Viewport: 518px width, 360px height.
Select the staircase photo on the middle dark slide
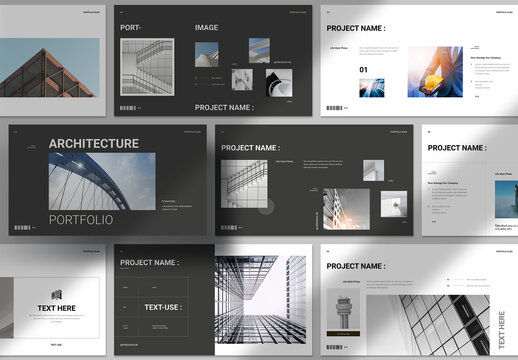244,184
